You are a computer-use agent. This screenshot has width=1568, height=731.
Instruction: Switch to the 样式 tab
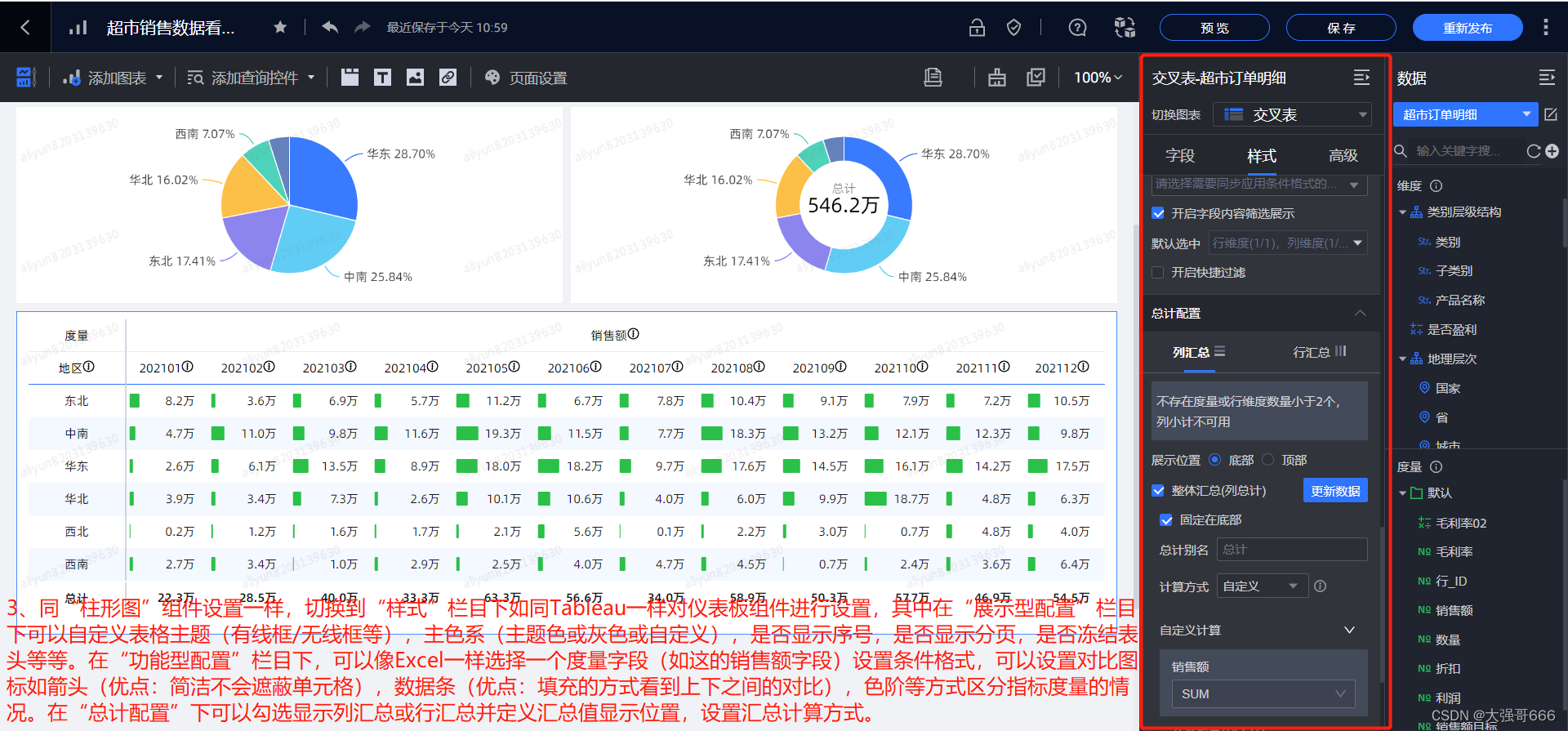tap(1262, 155)
